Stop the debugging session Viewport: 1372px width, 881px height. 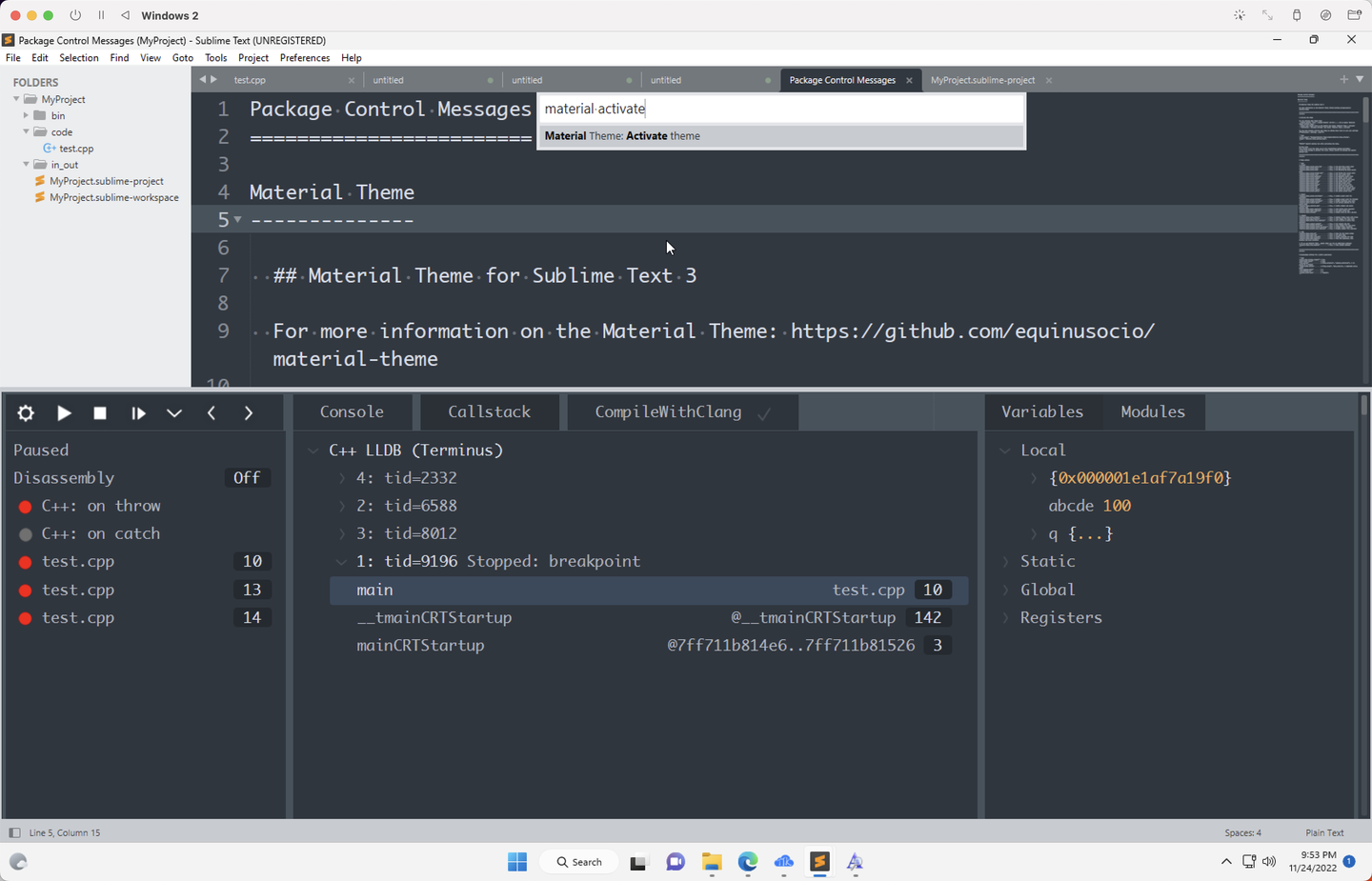point(100,412)
